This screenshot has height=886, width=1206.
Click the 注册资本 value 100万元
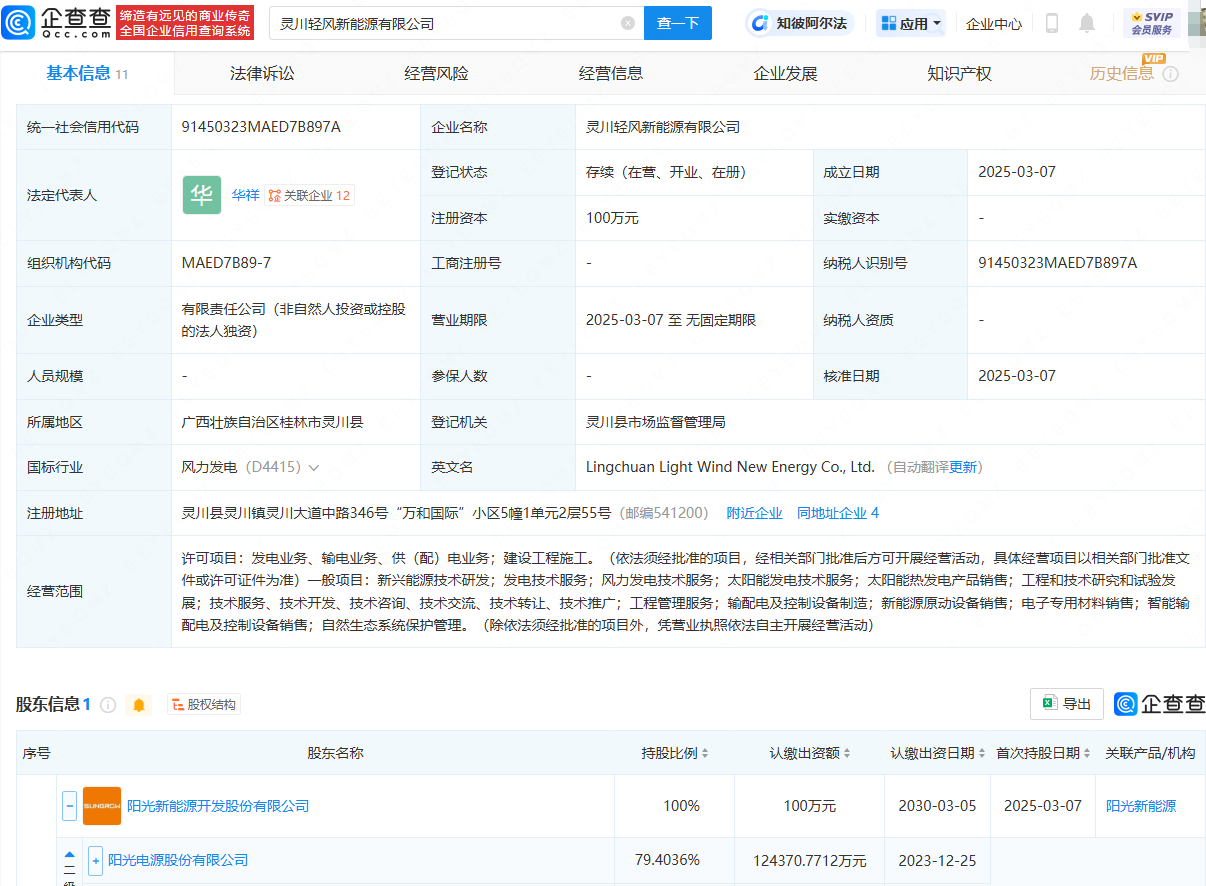pos(612,218)
